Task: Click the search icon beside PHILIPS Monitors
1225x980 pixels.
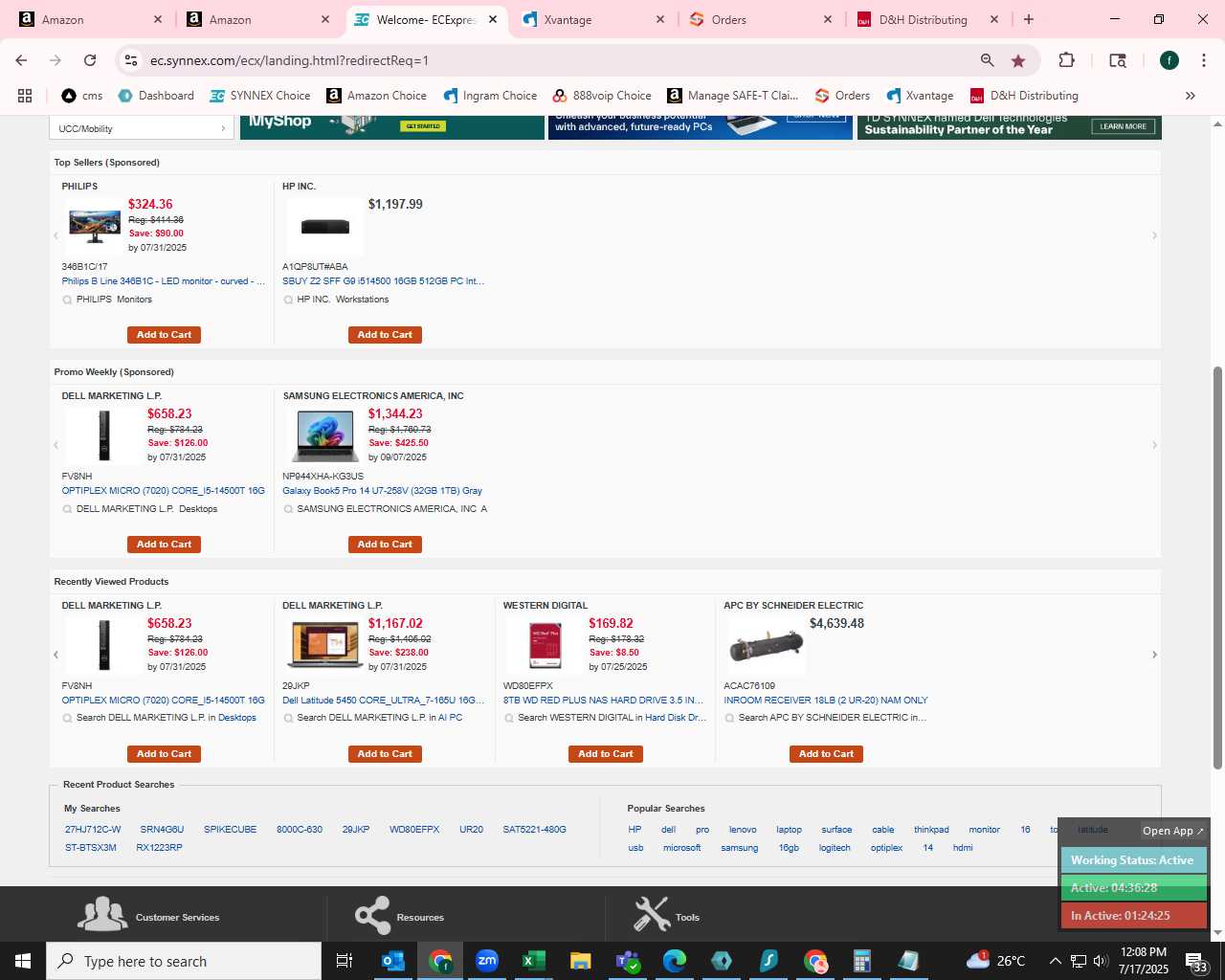Action: pyautogui.click(x=67, y=300)
